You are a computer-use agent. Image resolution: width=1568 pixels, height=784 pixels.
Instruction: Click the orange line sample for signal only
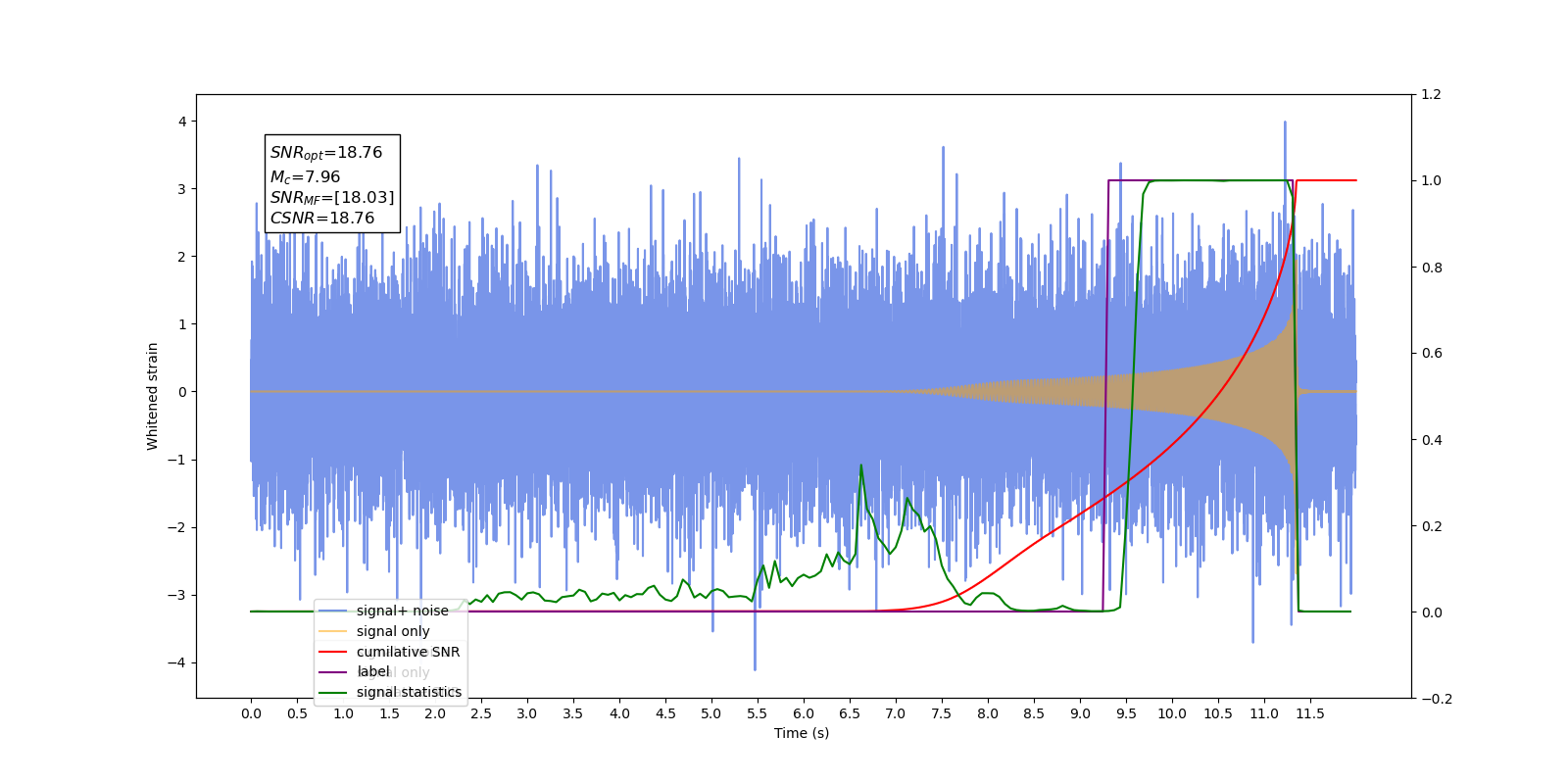(333, 631)
